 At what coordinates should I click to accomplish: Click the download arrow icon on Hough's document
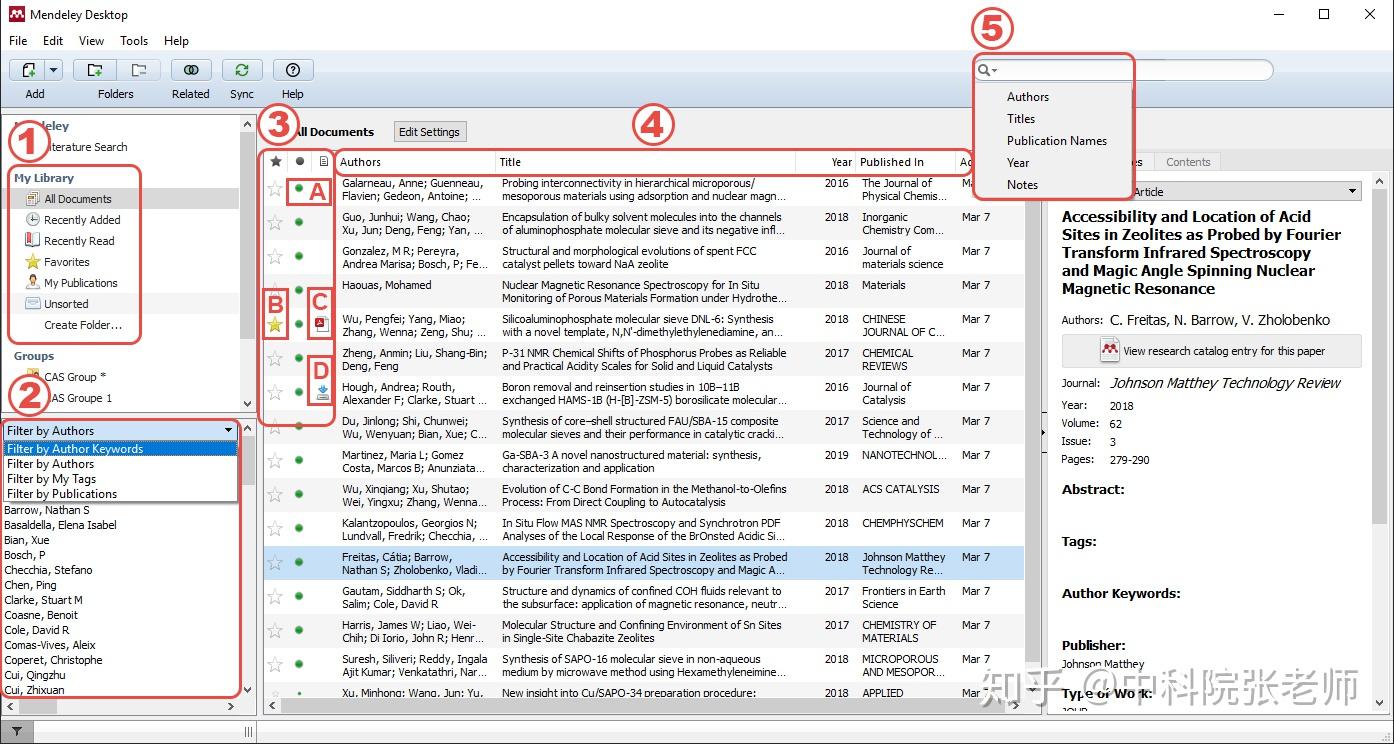321,392
